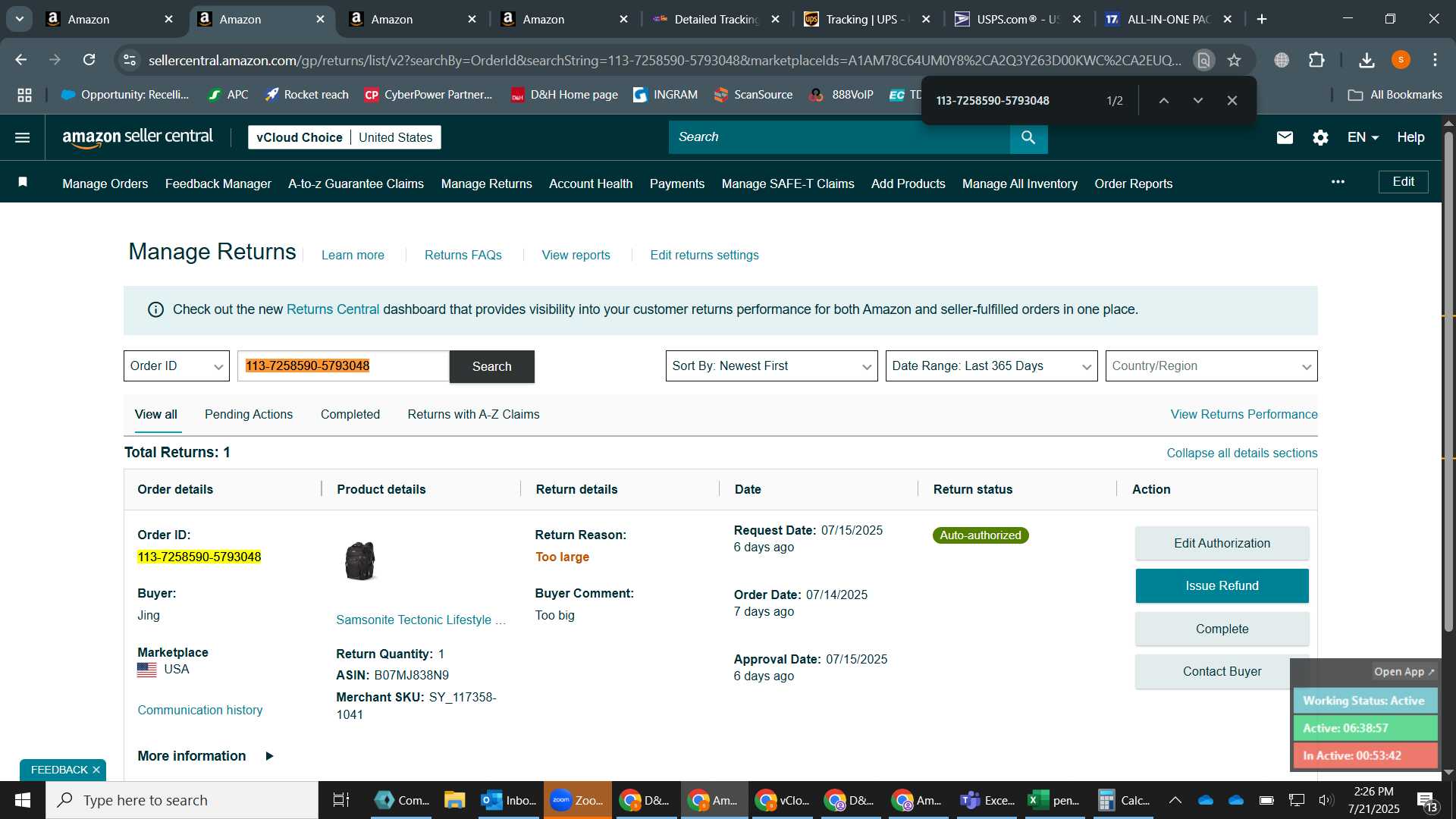The height and width of the screenshot is (819, 1456).
Task: Open Manage Orders in nav menu
Action: 105,184
